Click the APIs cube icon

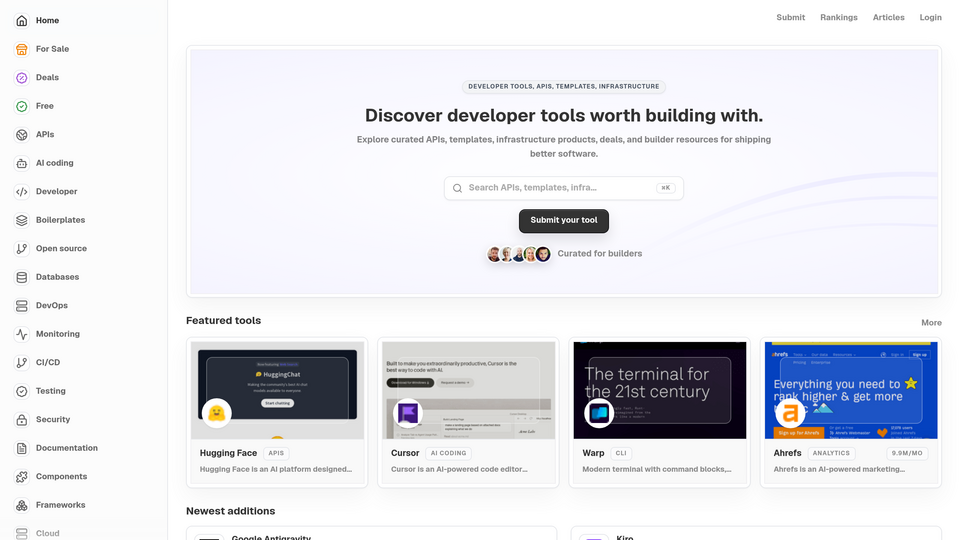coord(21,135)
